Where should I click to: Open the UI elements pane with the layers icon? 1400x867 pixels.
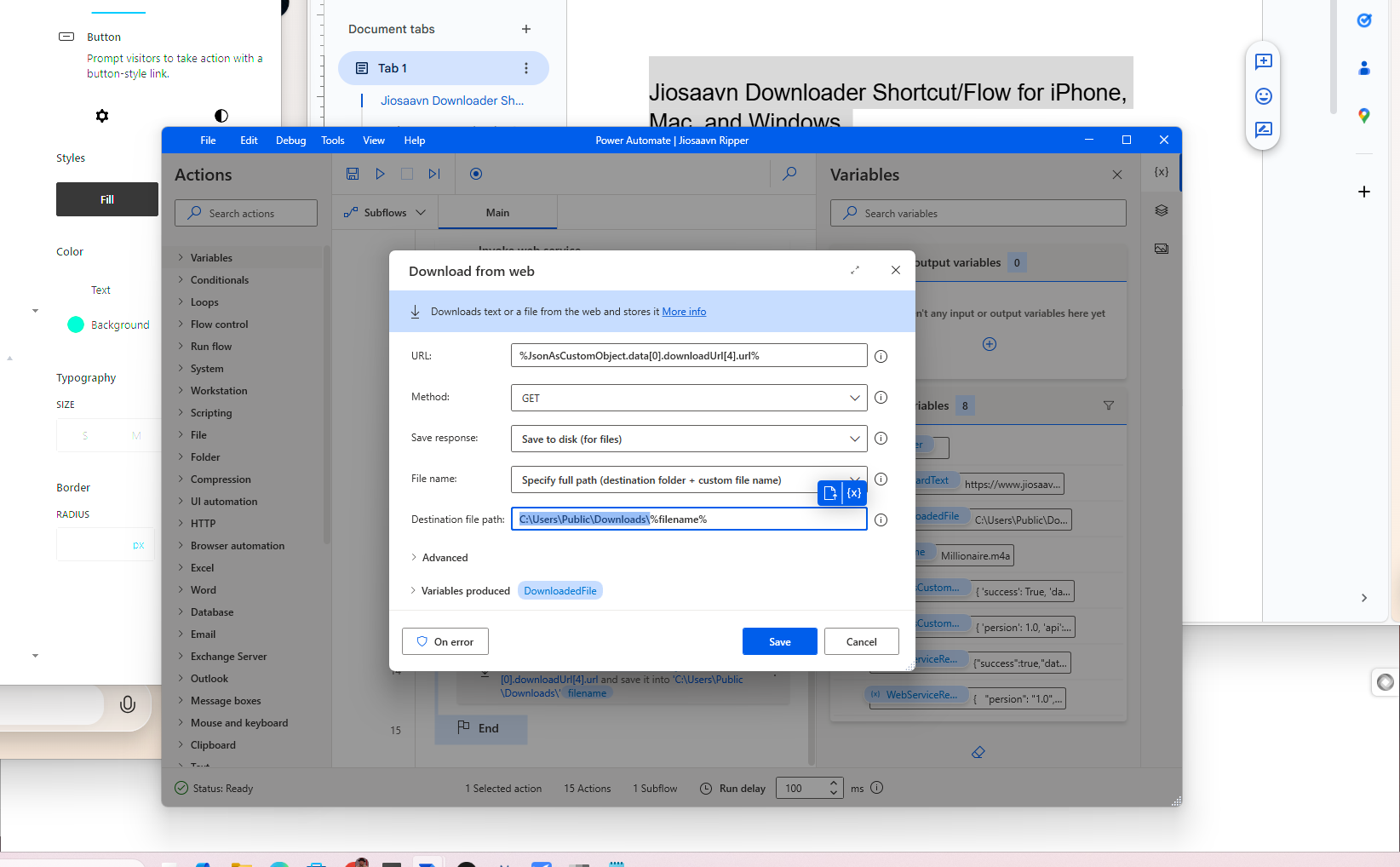pyautogui.click(x=1161, y=210)
